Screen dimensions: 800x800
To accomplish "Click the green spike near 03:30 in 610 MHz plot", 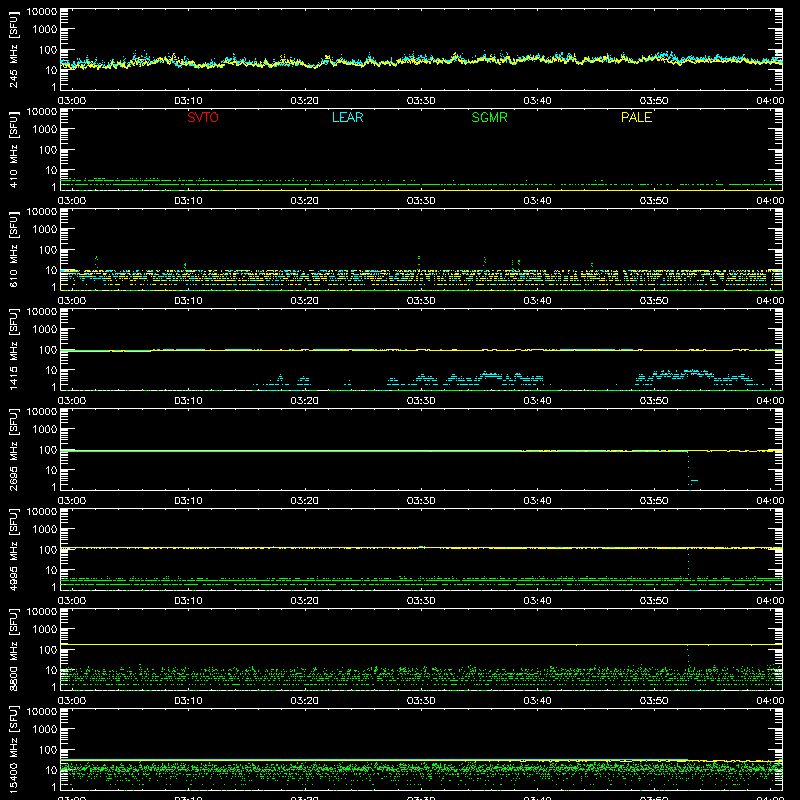I will [x=419, y=263].
